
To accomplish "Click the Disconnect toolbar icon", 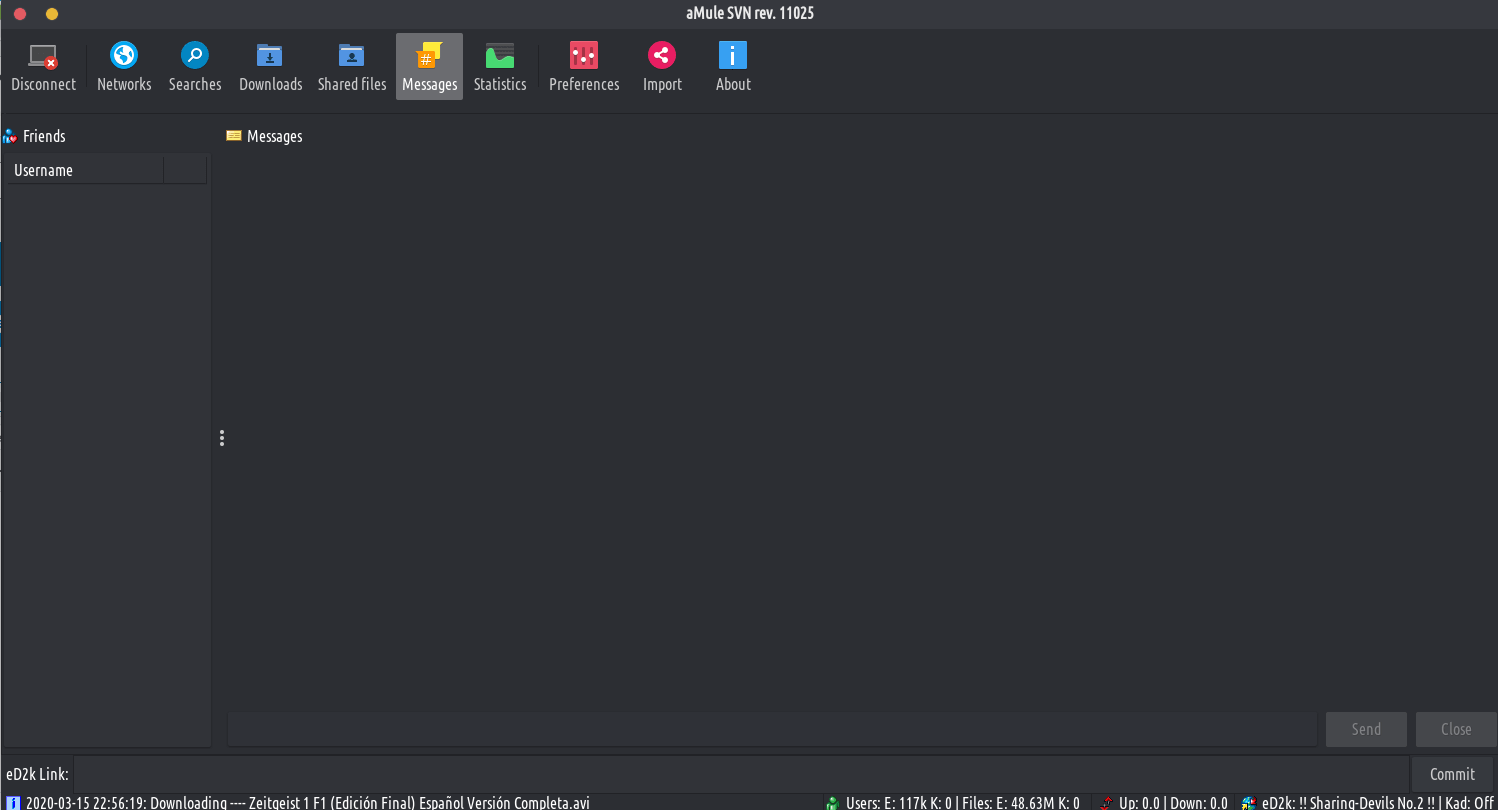I will click(x=43, y=67).
